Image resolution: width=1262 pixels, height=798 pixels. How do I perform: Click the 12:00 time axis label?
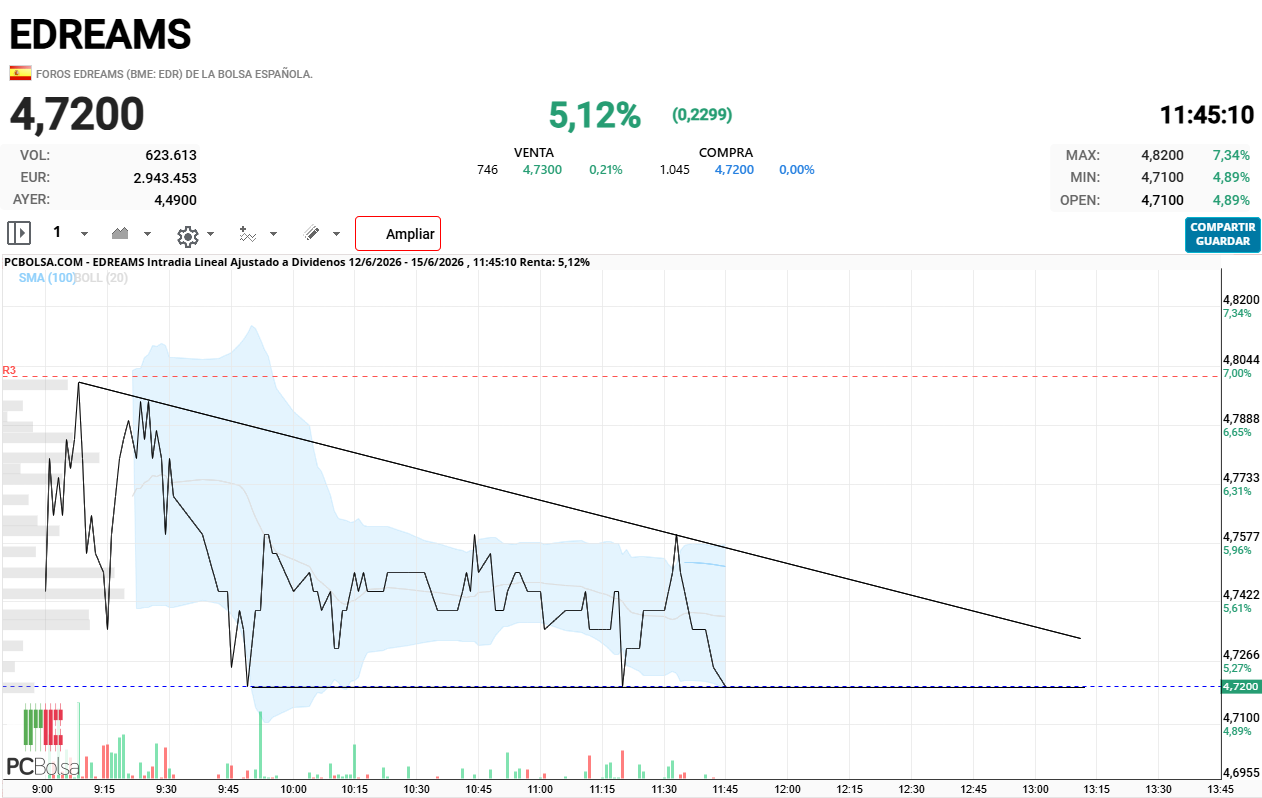click(788, 789)
